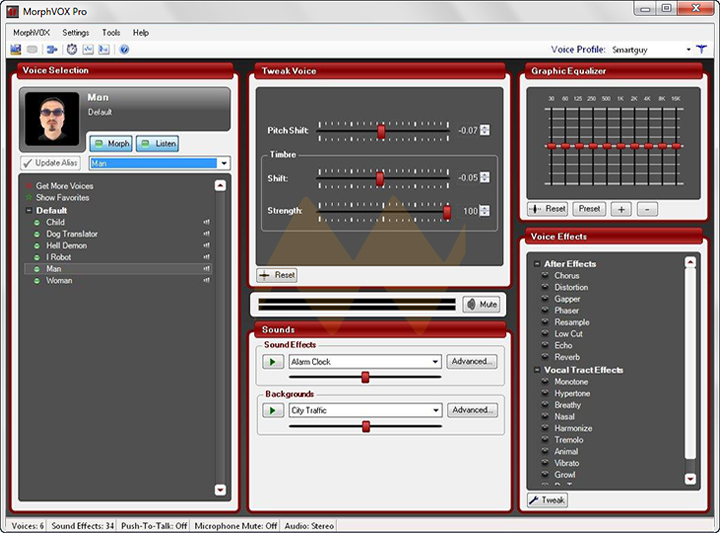
Task: Click the Pitch Shift slider handle
Action: click(381, 131)
